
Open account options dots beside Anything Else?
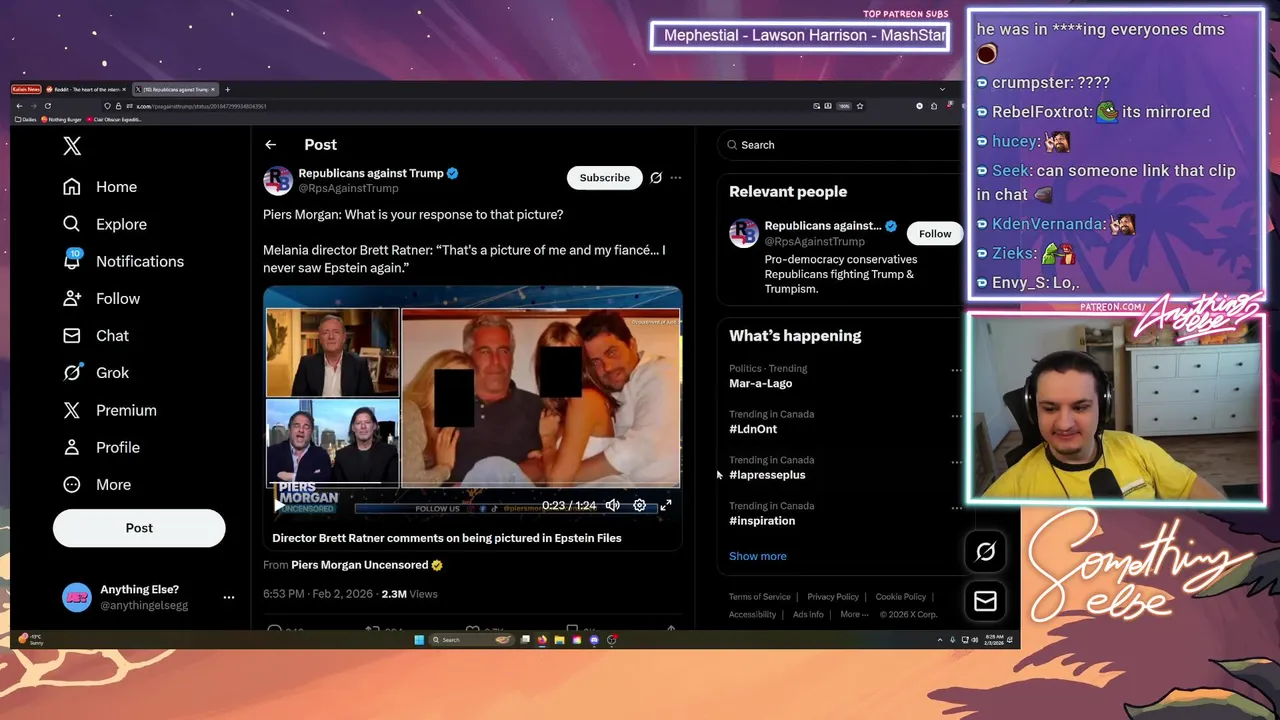[229, 597]
